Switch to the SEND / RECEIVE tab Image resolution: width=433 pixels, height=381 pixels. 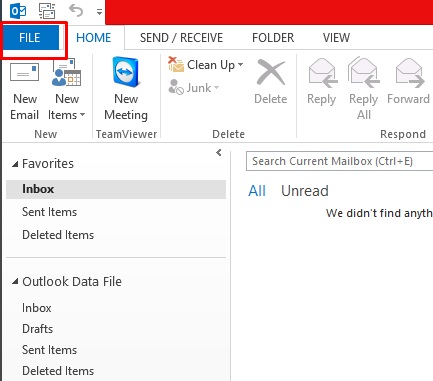tap(181, 38)
